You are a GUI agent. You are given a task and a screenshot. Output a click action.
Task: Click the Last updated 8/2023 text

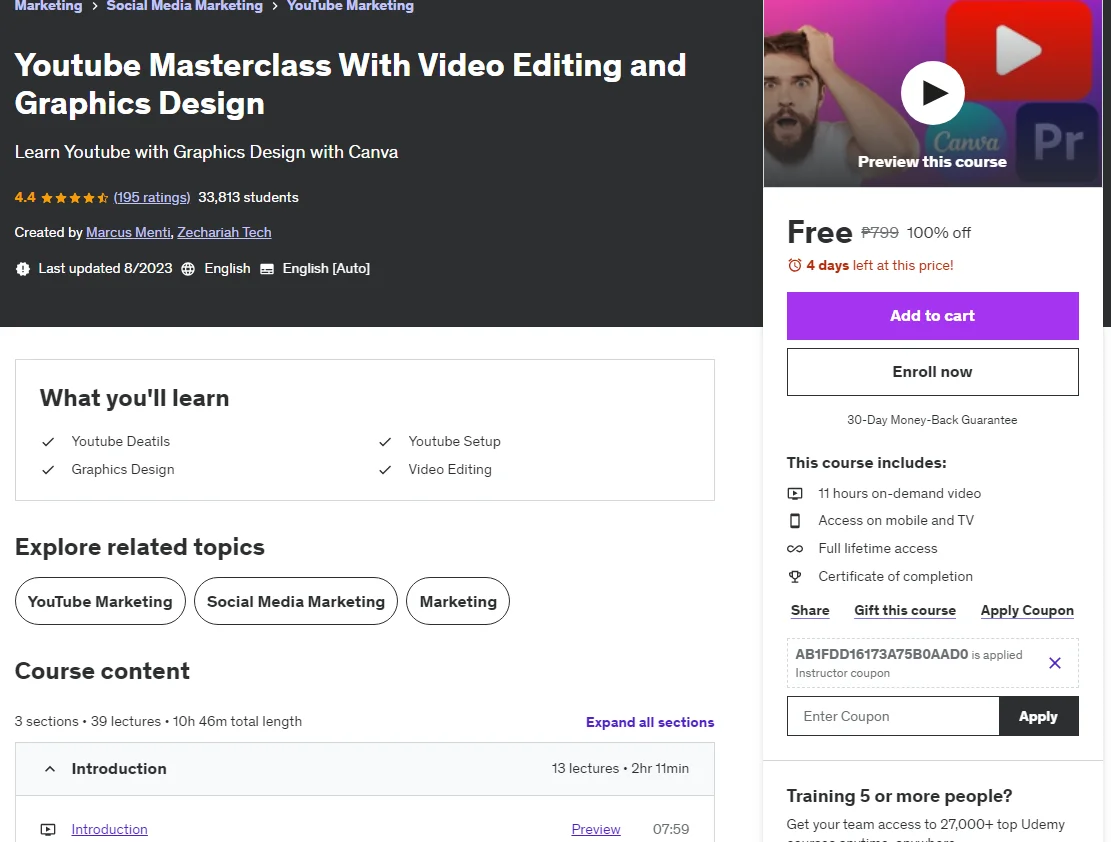coord(105,269)
